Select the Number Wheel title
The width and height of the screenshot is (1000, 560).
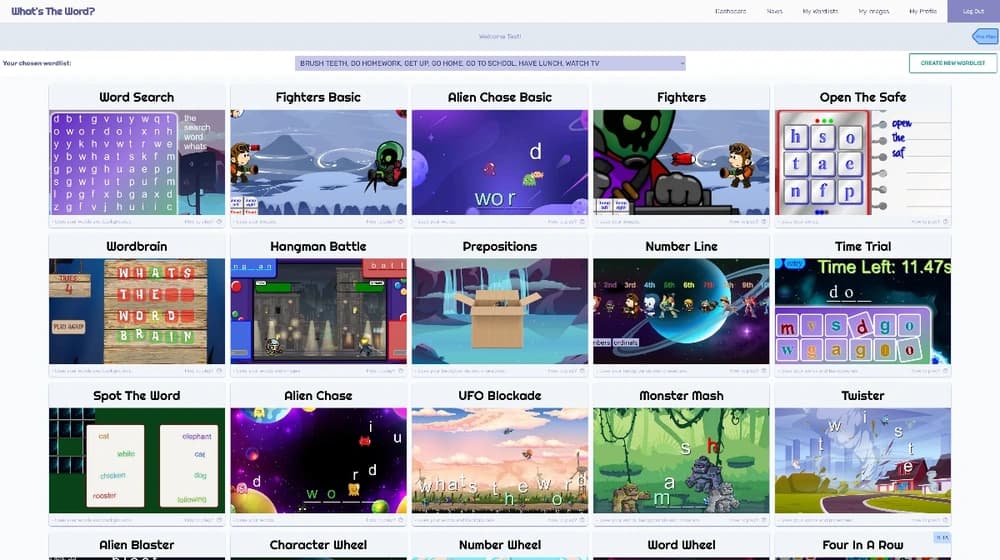click(x=500, y=545)
